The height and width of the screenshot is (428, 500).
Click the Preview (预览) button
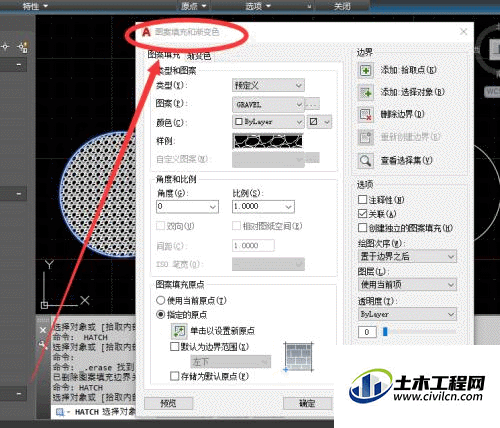click(168, 403)
